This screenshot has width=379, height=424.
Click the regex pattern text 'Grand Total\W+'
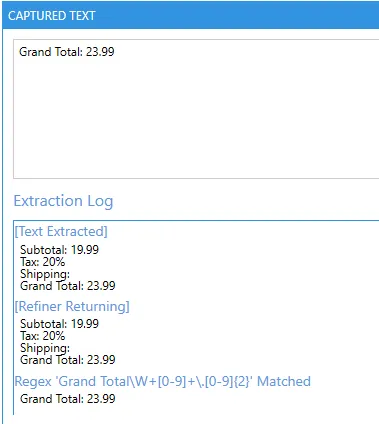tap(108, 381)
